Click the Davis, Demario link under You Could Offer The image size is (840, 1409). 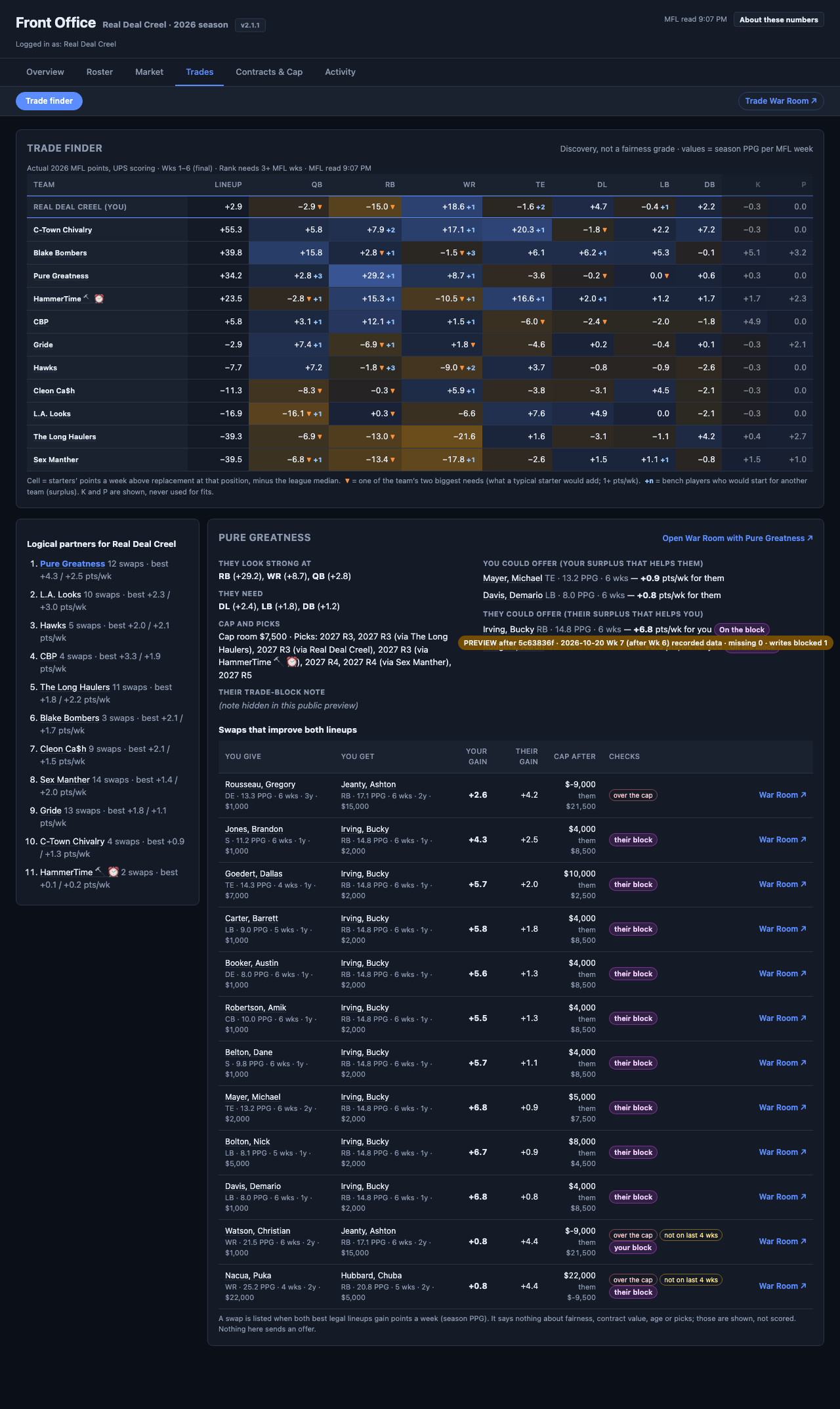[513, 596]
